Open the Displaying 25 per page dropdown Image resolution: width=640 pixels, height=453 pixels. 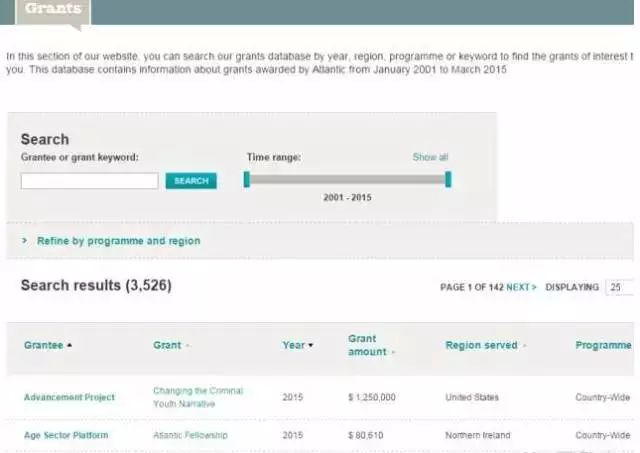coord(620,287)
